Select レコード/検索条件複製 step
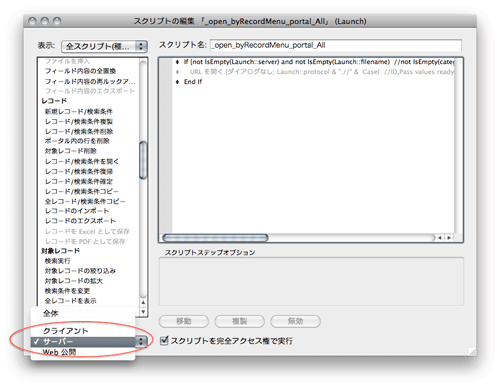500x388 pixels. [x=79, y=121]
